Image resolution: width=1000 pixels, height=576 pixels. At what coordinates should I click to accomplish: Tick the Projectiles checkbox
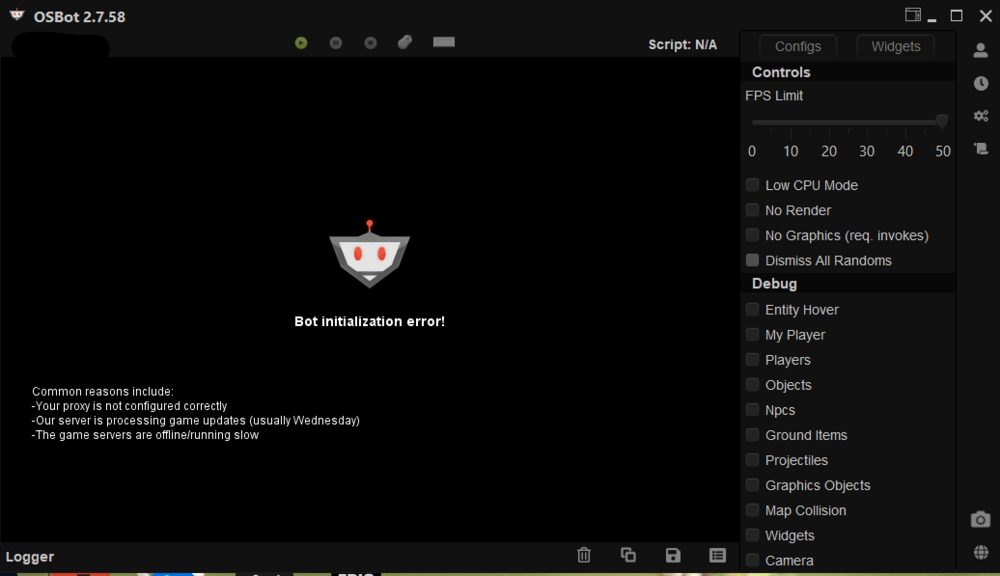(753, 460)
